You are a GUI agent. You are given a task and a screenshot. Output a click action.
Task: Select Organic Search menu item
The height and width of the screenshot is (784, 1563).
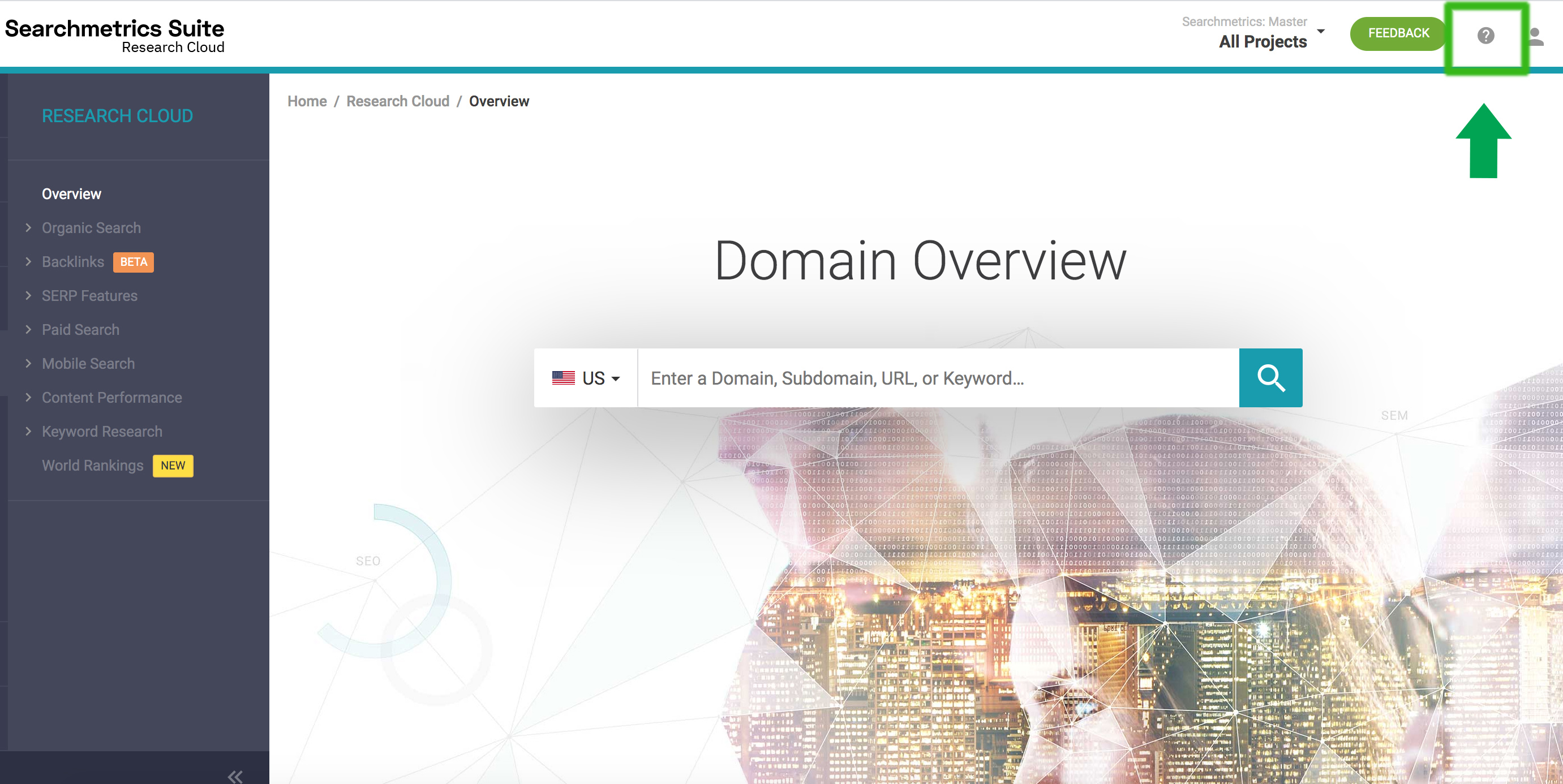(x=91, y=228)
